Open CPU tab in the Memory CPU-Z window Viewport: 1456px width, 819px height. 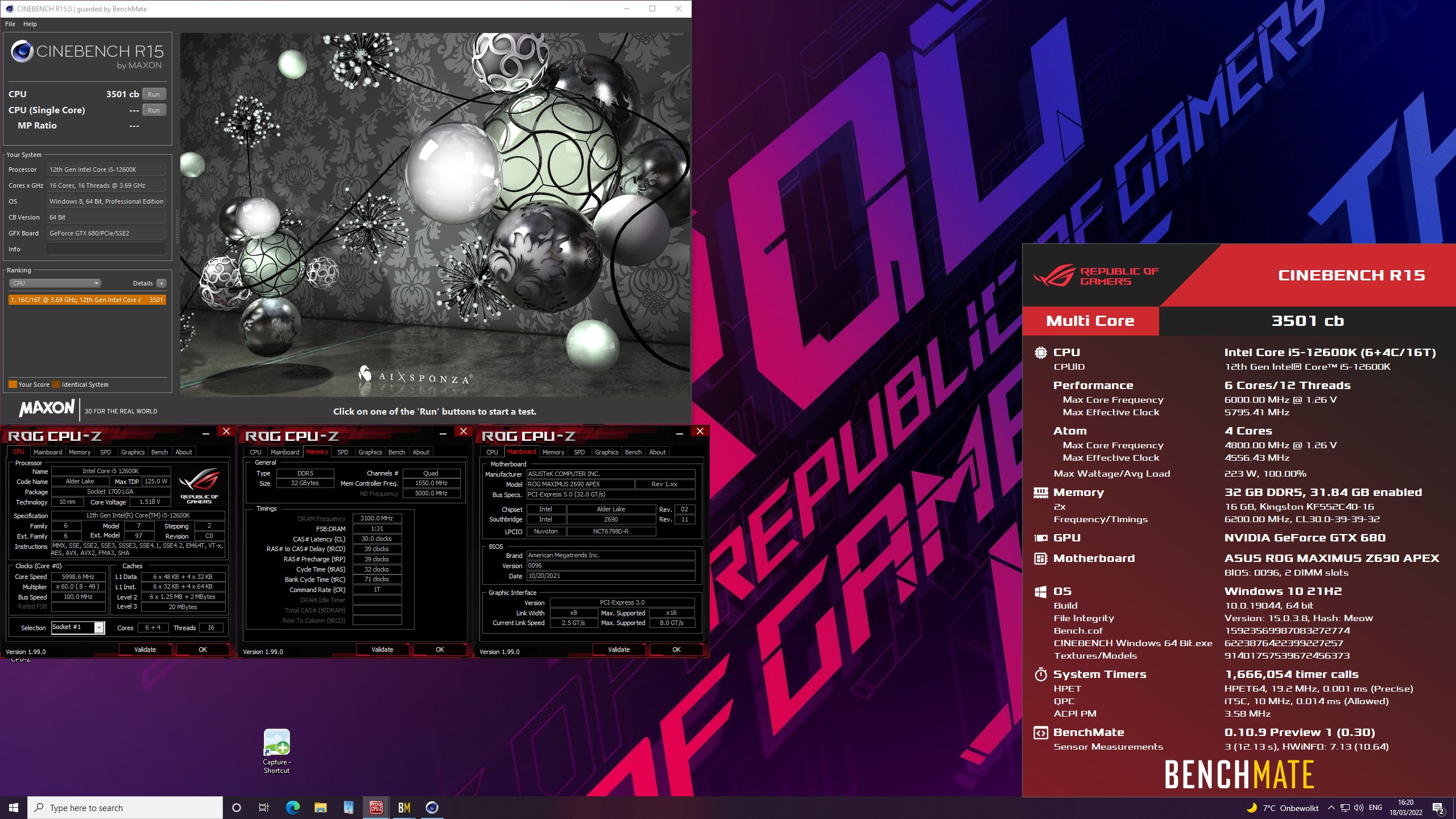256,452
